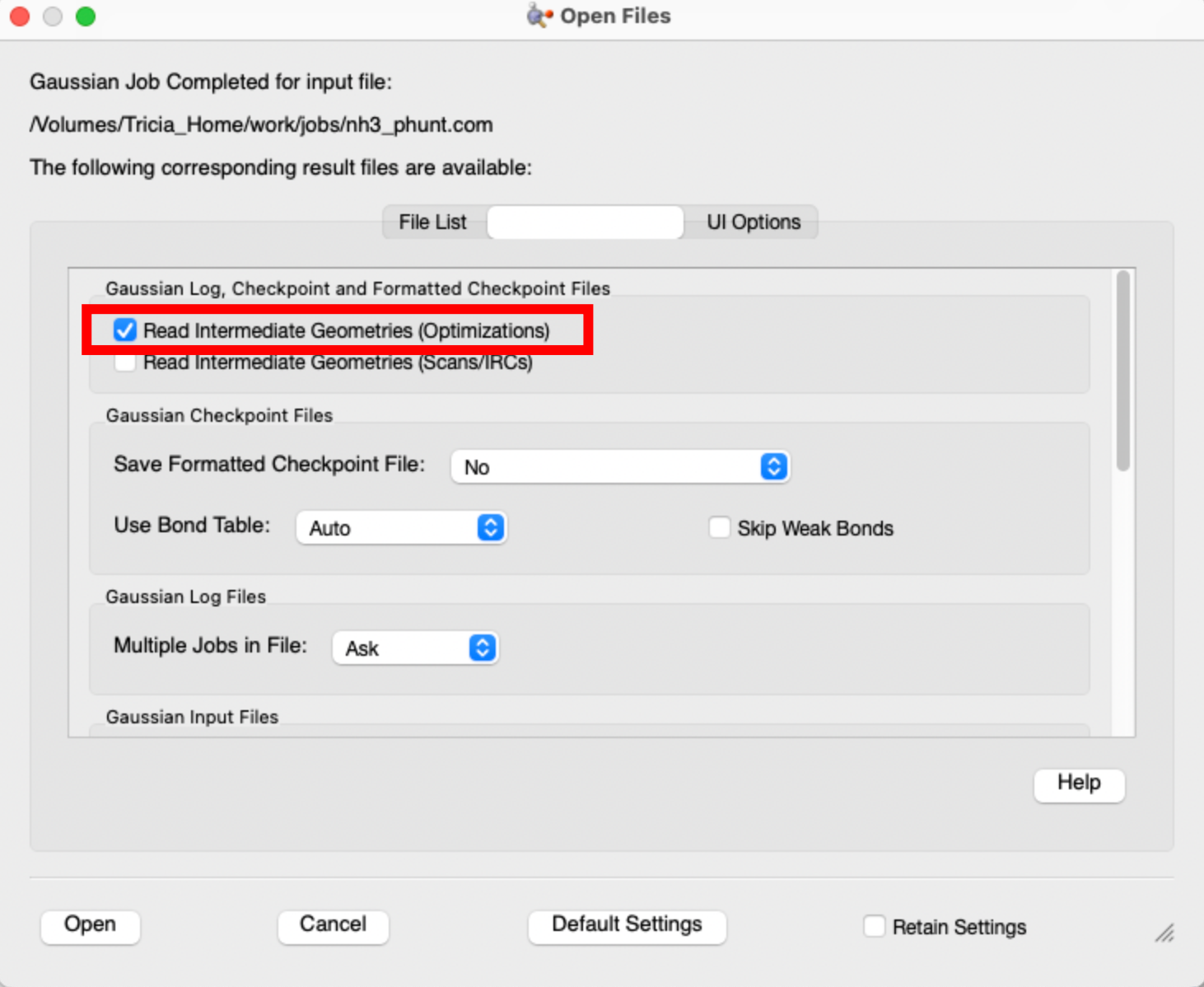Click the nh3_phunt.com file path text
Viewport: 1204px width, 987px height.
click(262, 125)
